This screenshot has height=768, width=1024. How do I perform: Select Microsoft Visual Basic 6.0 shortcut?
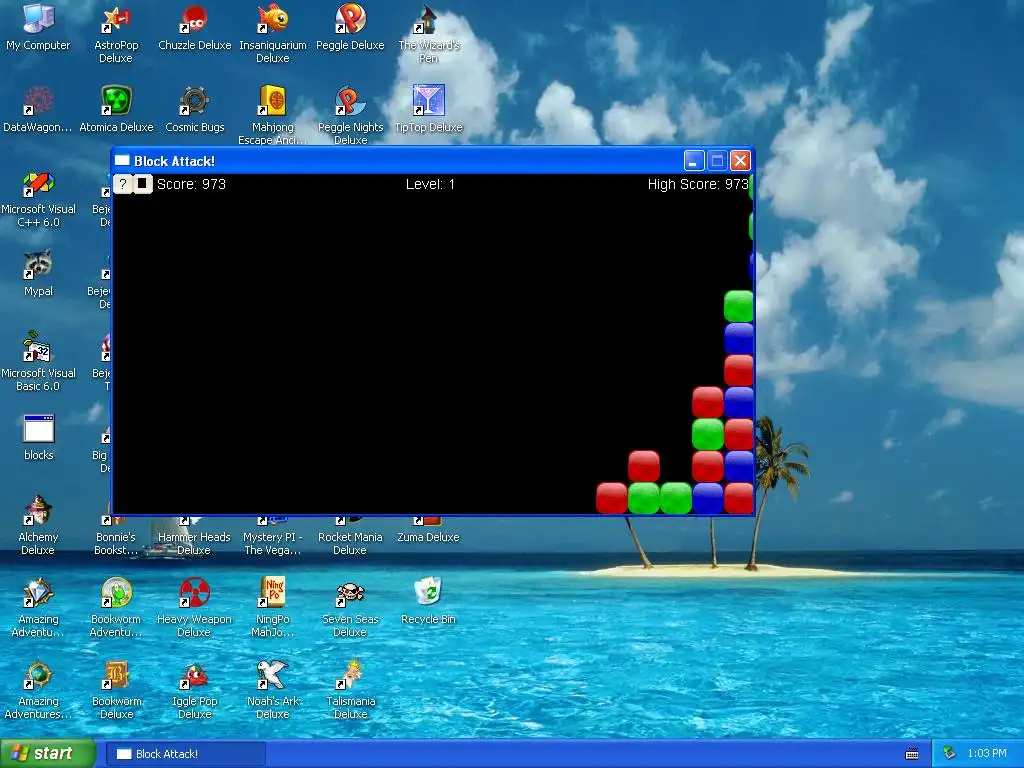tap(38, 362)
